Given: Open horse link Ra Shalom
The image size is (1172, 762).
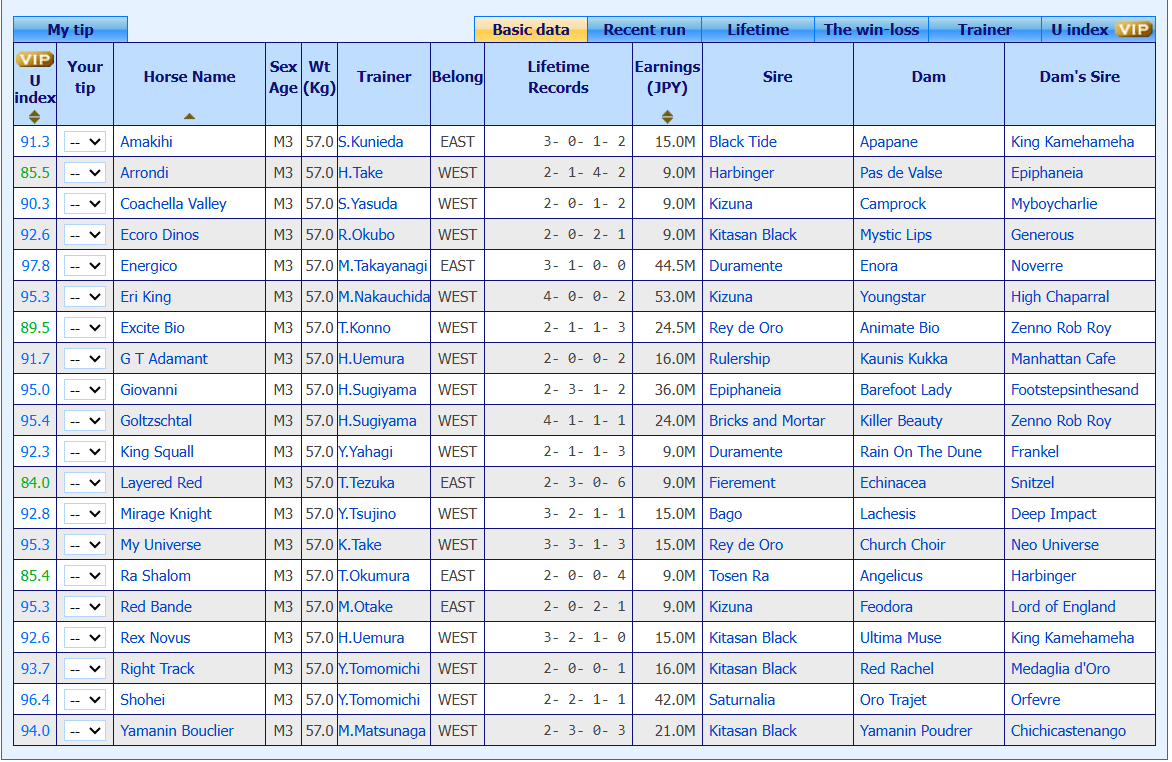Looking at the screenshot, I should pyautogui.click(x=155, y=576).
